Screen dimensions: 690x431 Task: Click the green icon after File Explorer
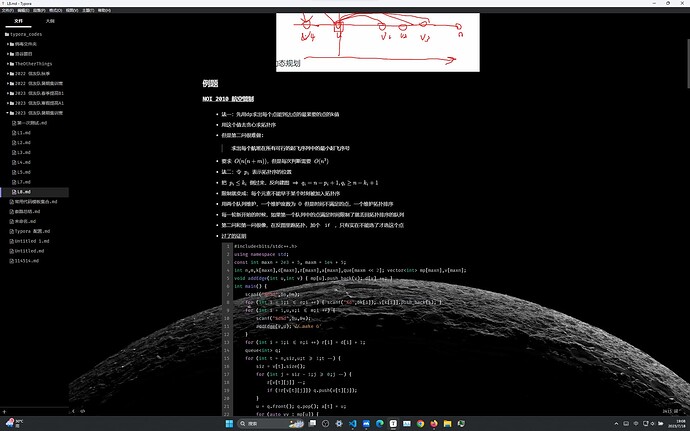(461, 424)
